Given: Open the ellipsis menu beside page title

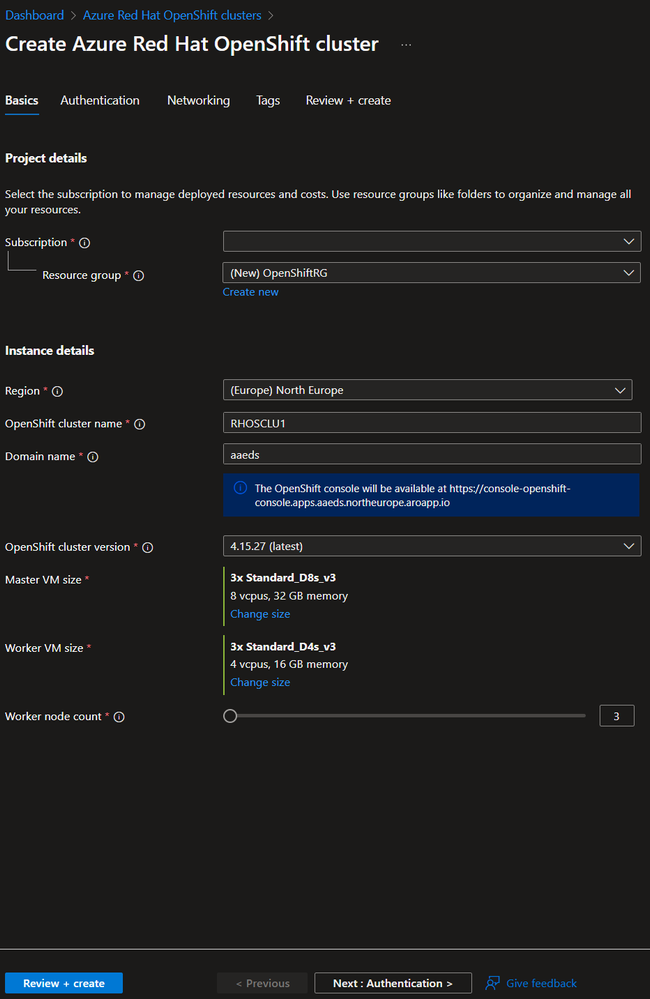Looking at the screenshot, I should (x=406, y=45).
